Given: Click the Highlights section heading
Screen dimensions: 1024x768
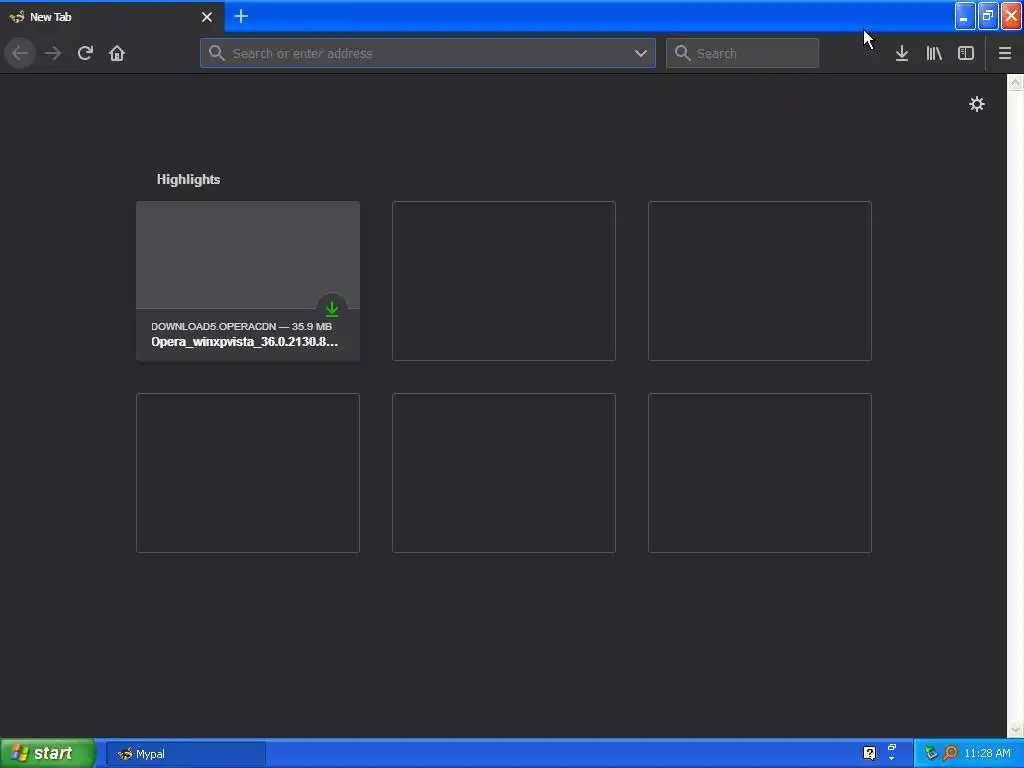Looking at the screenshot, I should [188, 179].
